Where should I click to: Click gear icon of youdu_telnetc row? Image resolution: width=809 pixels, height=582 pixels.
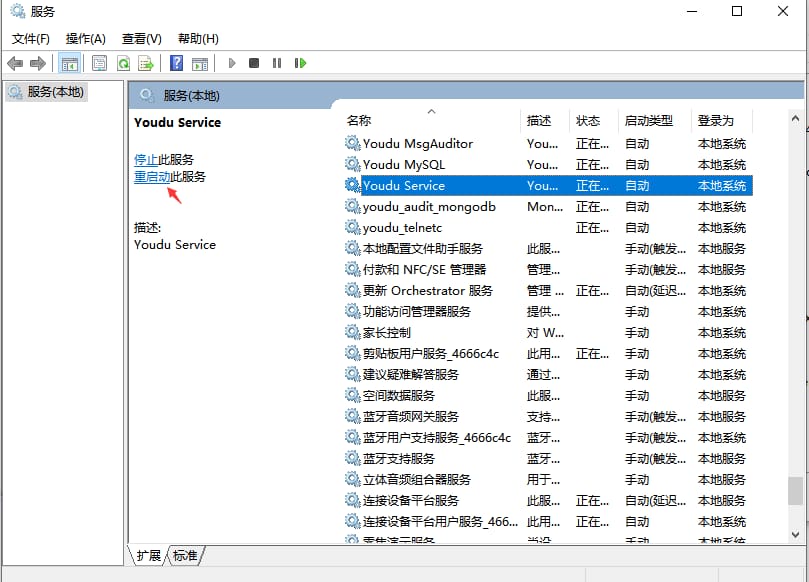pos(352,227)
